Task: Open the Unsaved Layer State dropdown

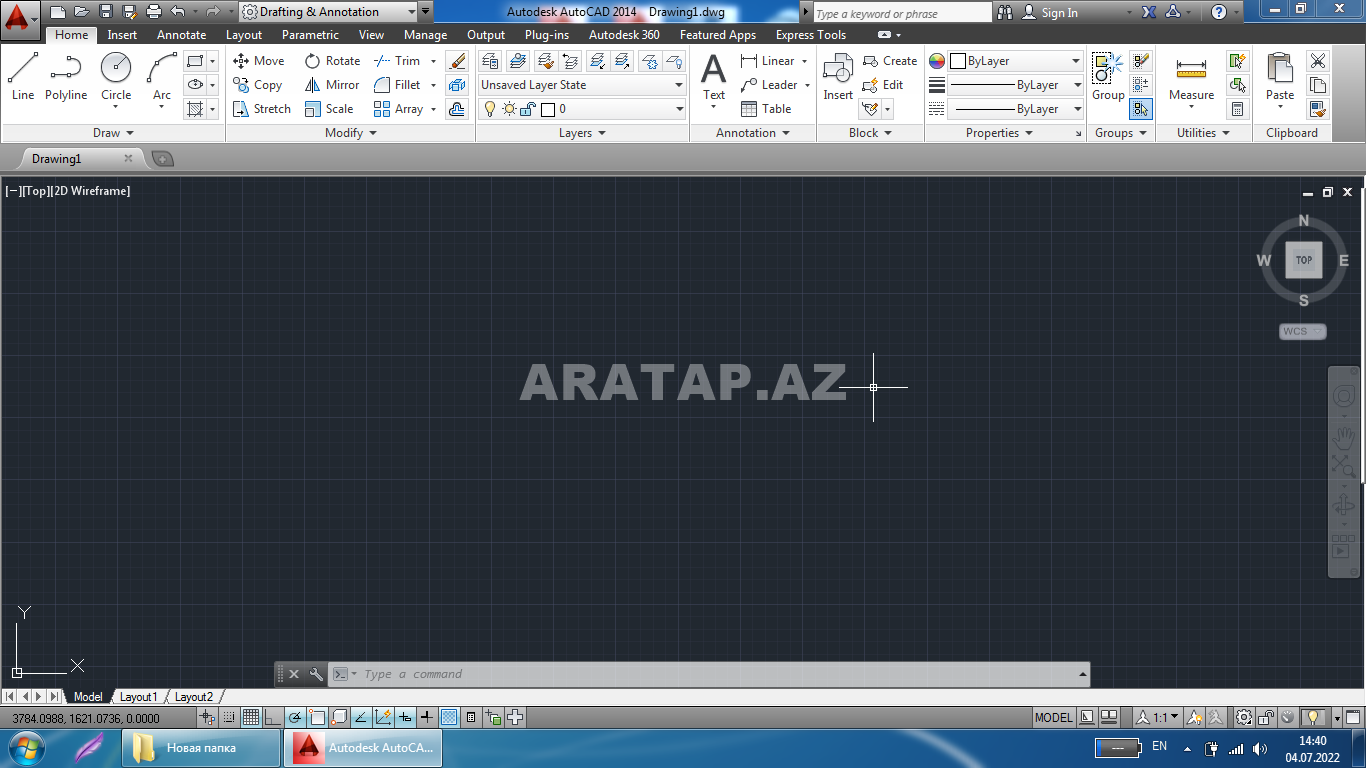Action: coord(582,85)
